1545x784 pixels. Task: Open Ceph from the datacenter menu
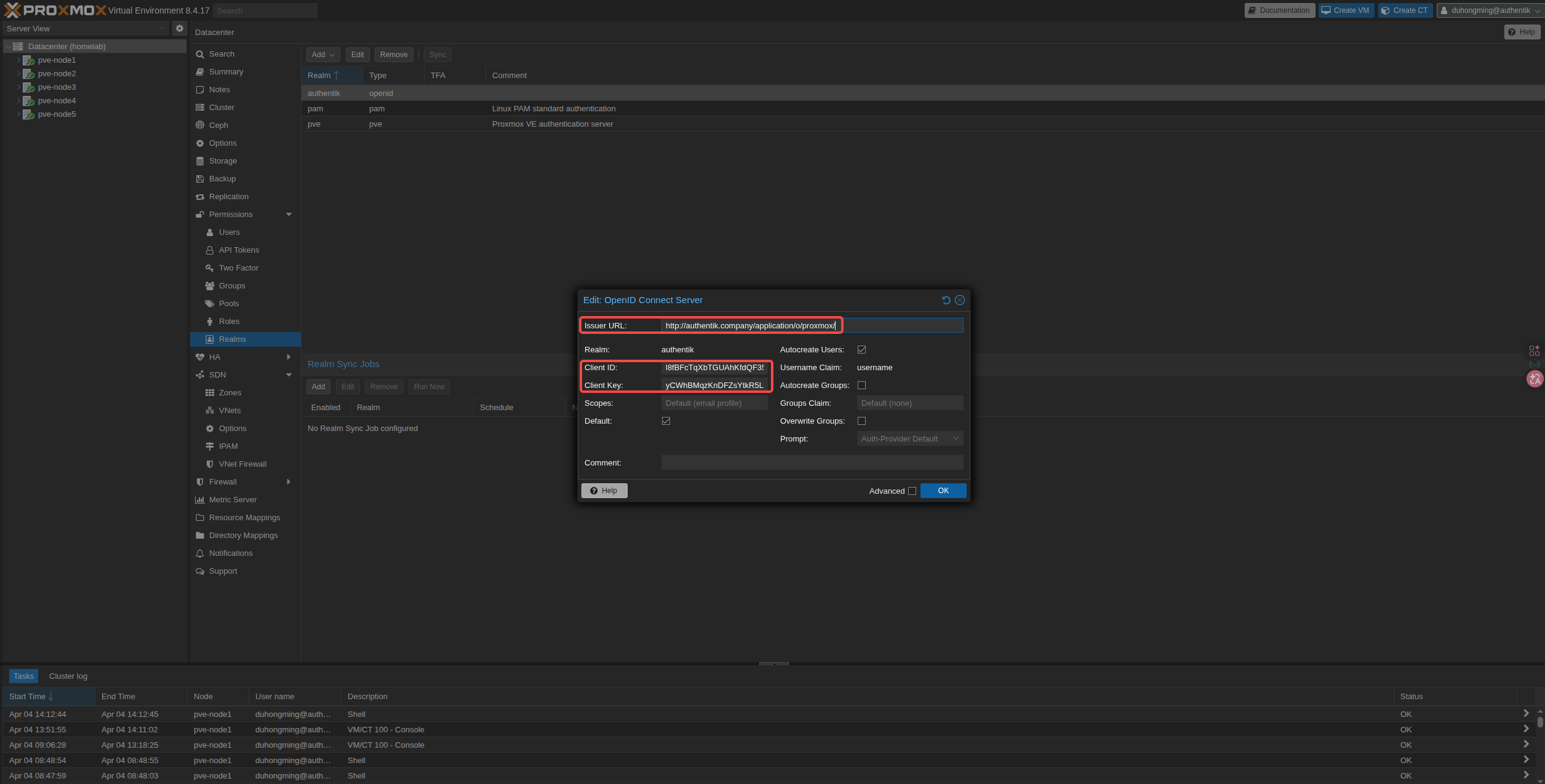click(x=218, y=125)
